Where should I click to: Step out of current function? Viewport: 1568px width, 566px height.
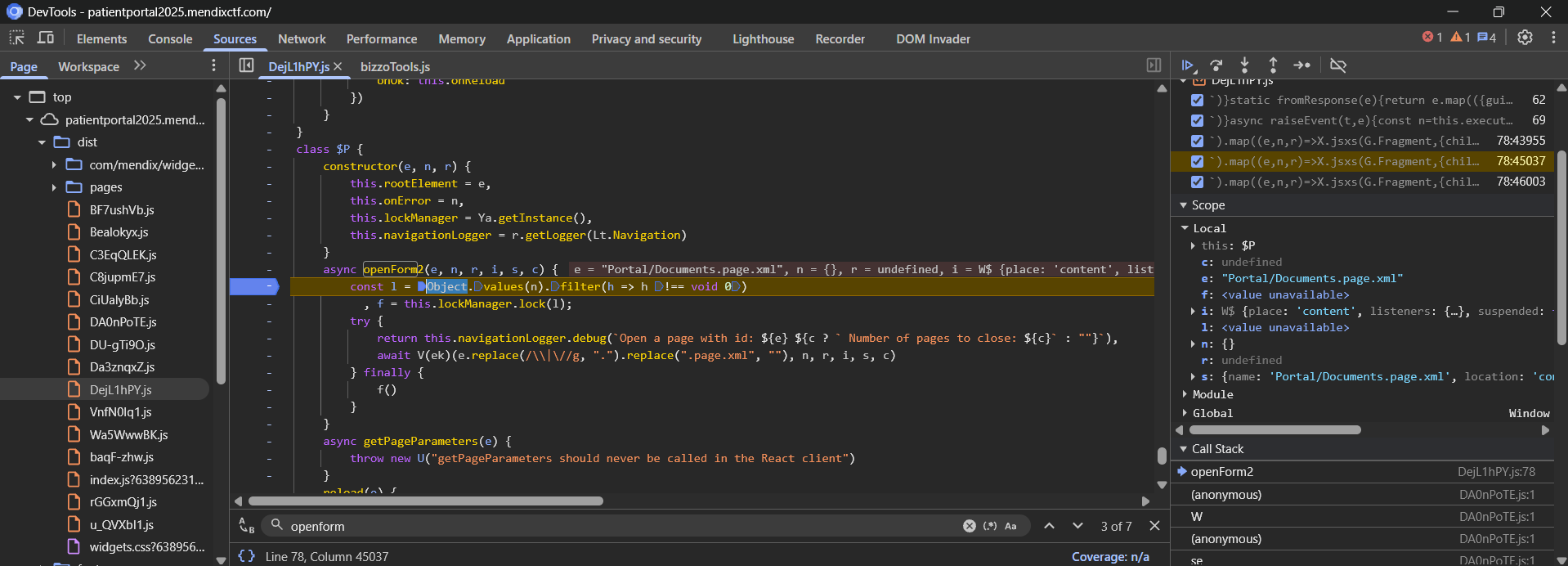click(x=1273, y=65)
